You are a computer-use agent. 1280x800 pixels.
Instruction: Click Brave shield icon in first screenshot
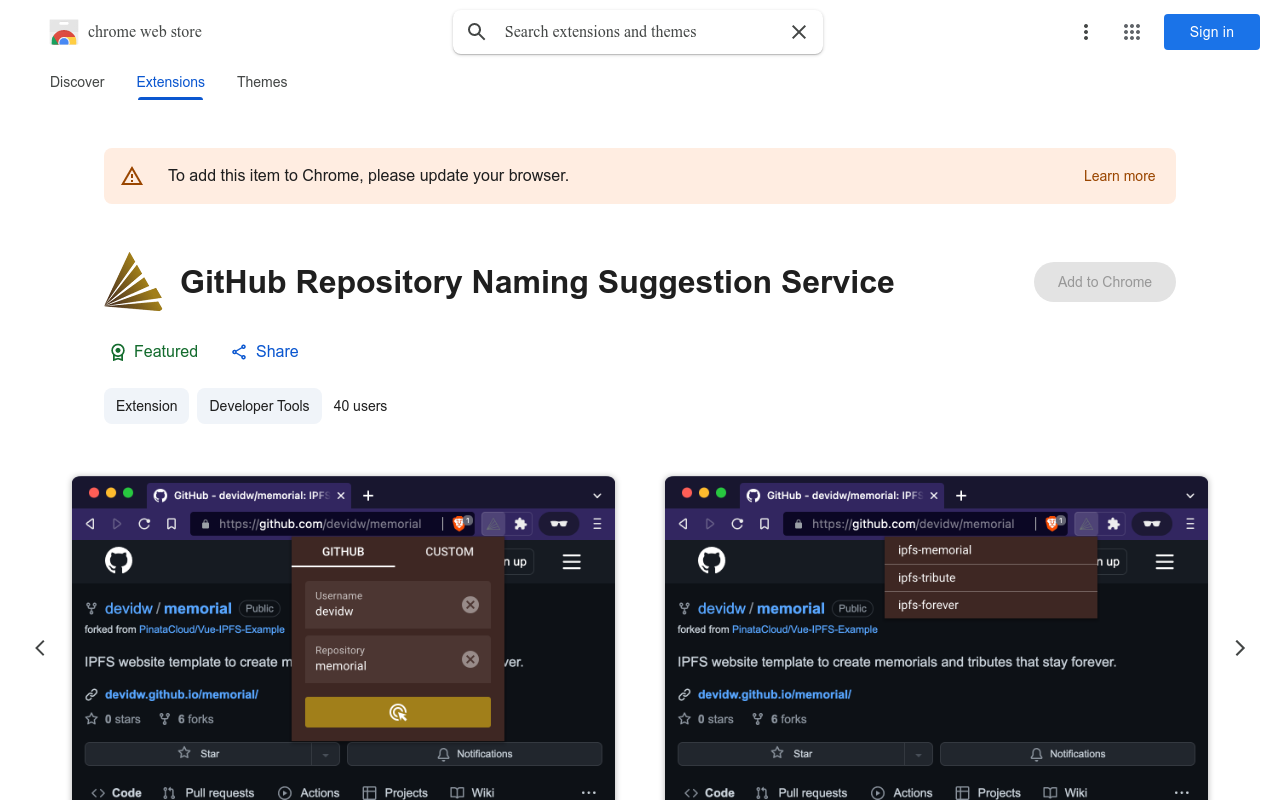coord(459,523)
